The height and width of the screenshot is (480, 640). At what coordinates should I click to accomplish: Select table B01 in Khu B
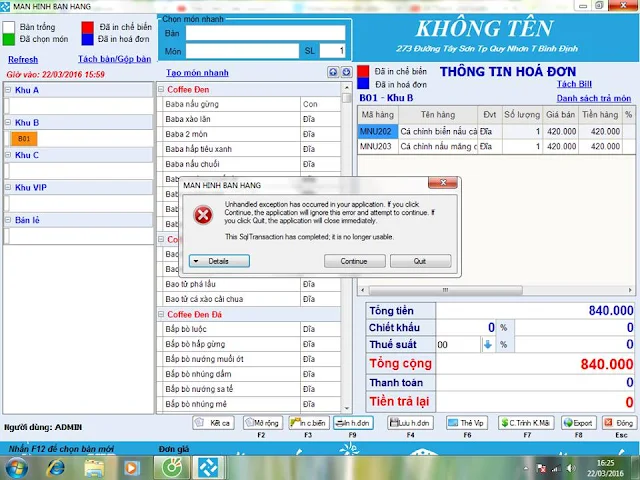pyautogui.click(x=24, y=139)
